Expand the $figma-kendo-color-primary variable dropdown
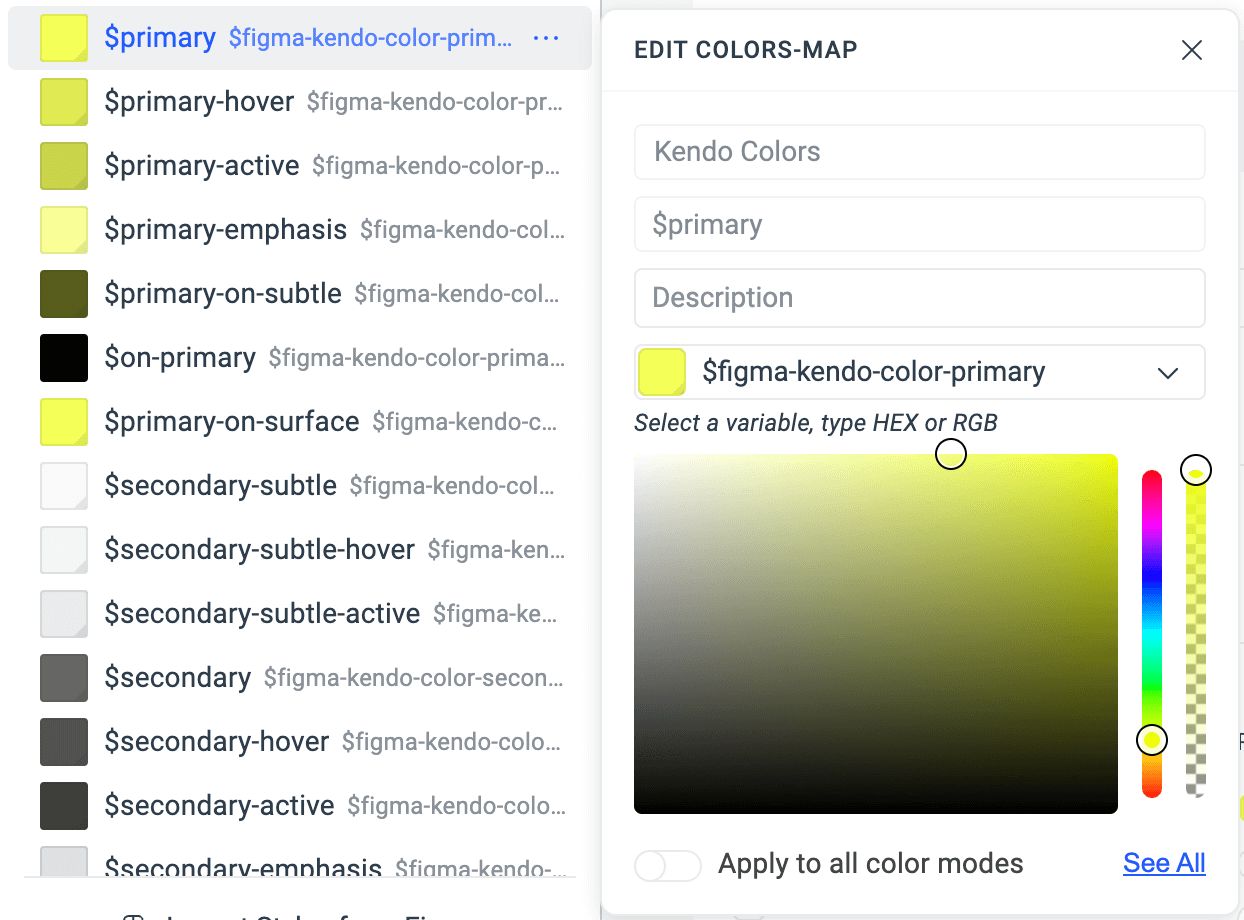Viewport: 1244px width, 920px height. click(x=1168, y=372)
